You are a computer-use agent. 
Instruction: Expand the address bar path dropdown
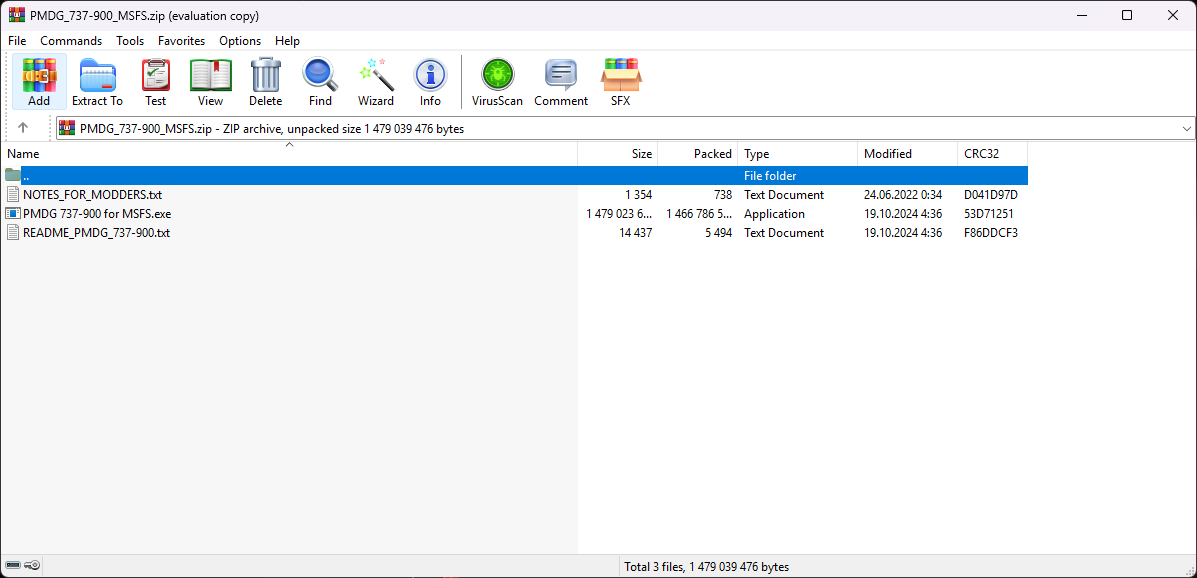[1187, 128]
